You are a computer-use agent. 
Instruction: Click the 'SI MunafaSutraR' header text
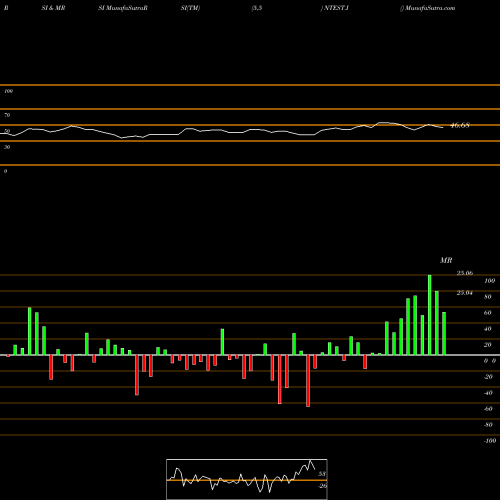tap(123, 8)
